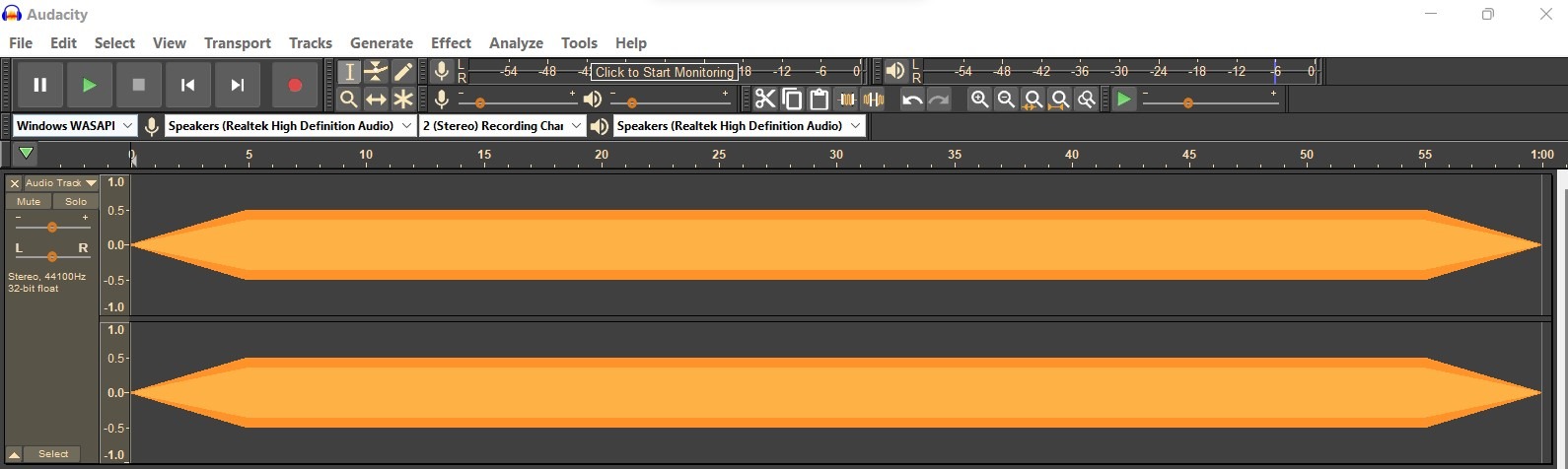Click the Copy icon
1568x469 pixels.
point(792,100)
